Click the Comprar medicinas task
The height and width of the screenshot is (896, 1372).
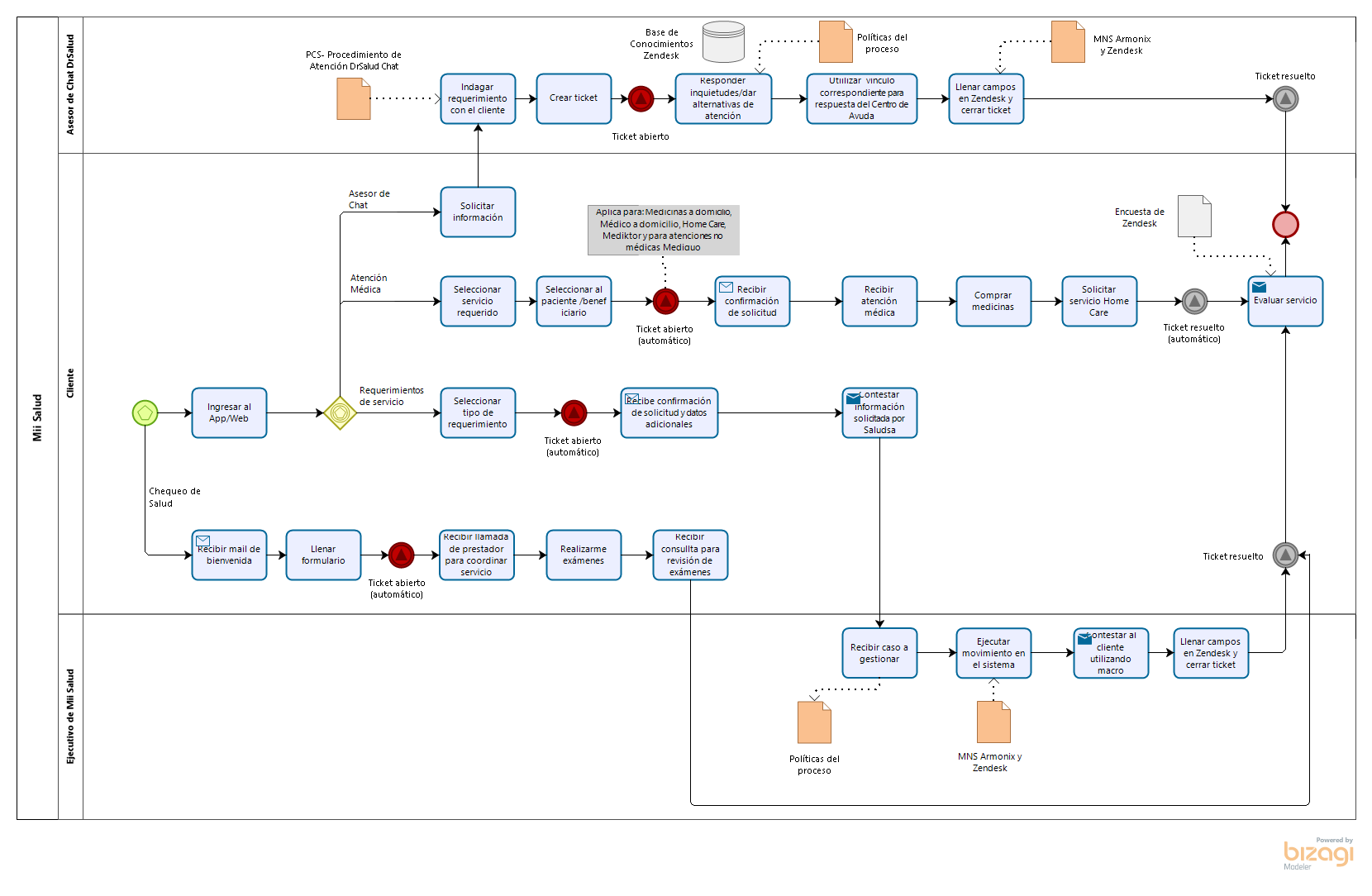(993, 301)
